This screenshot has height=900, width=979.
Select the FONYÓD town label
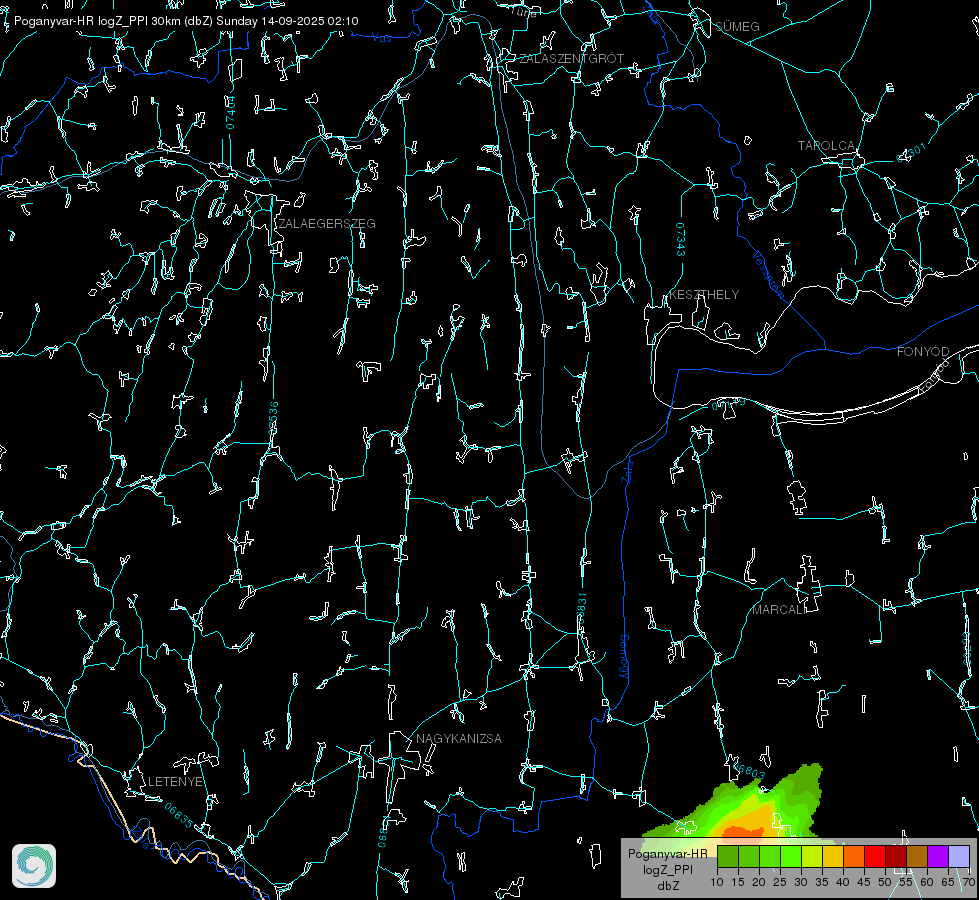click(x=923, y=352)
